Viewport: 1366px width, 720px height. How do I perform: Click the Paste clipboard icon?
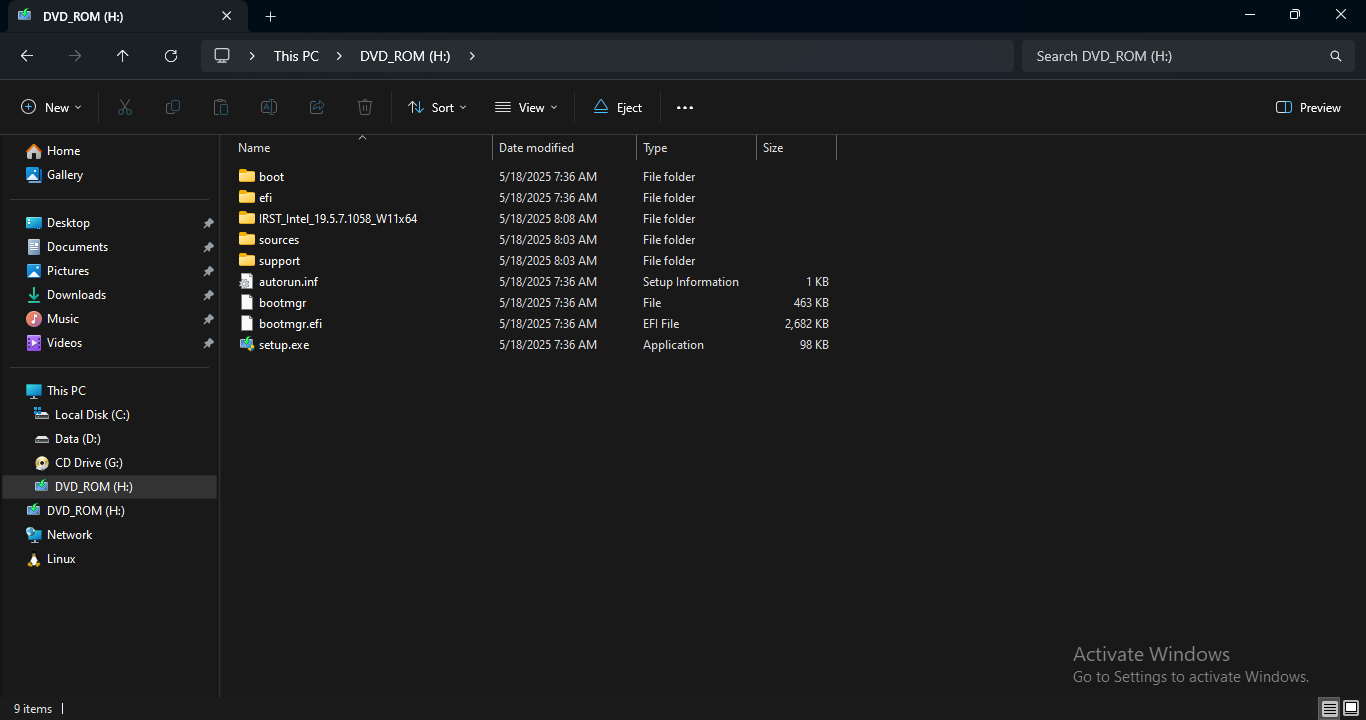pos(221,107)
